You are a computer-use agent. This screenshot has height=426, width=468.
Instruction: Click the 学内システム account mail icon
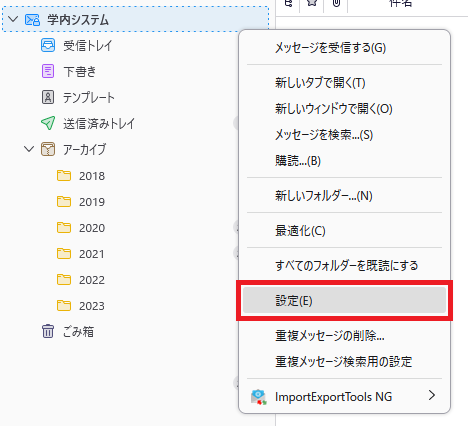pyautogui.click(x=32, y=20)
